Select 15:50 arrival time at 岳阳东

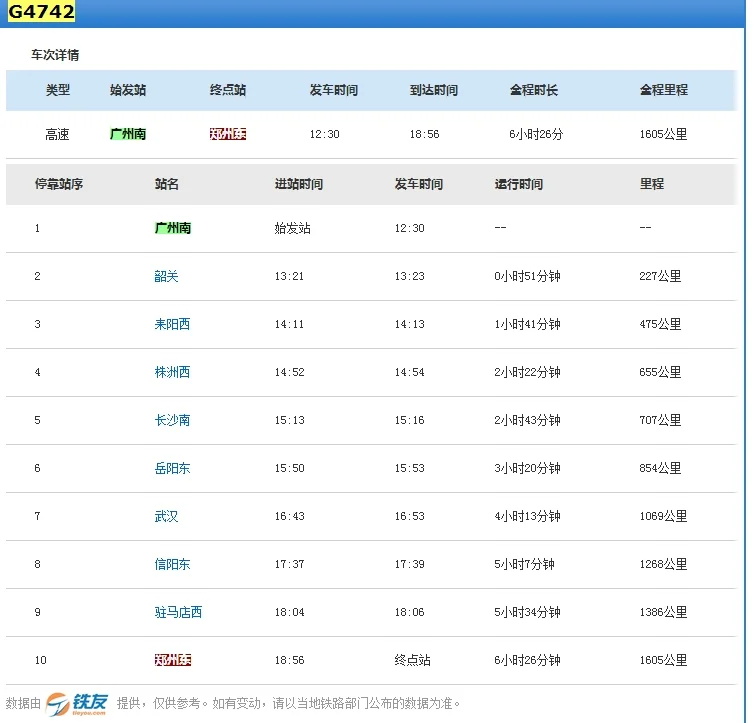[x=289, y=468]
